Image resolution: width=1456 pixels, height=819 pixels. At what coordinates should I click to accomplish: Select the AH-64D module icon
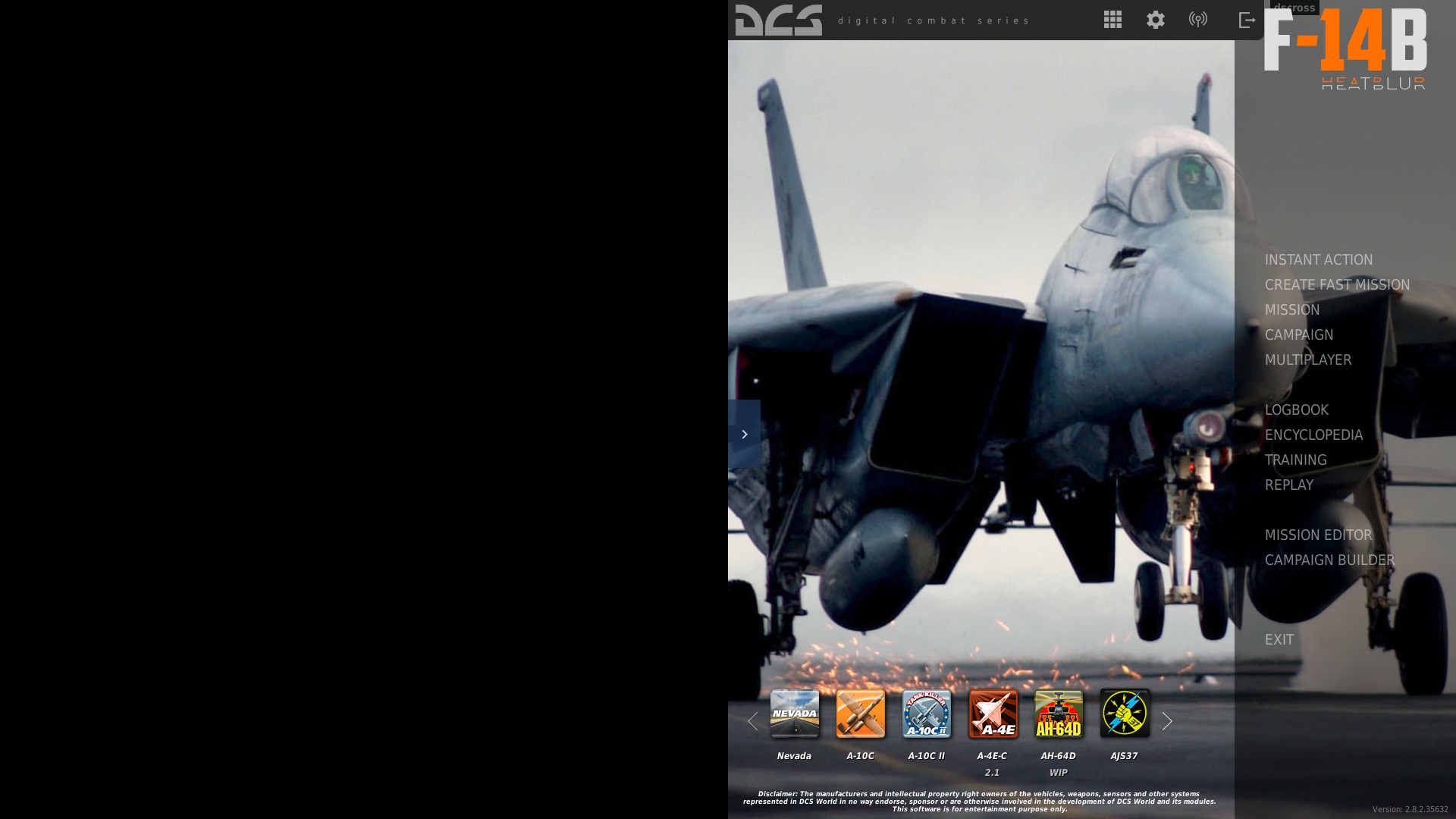(x=1058, y=714)
